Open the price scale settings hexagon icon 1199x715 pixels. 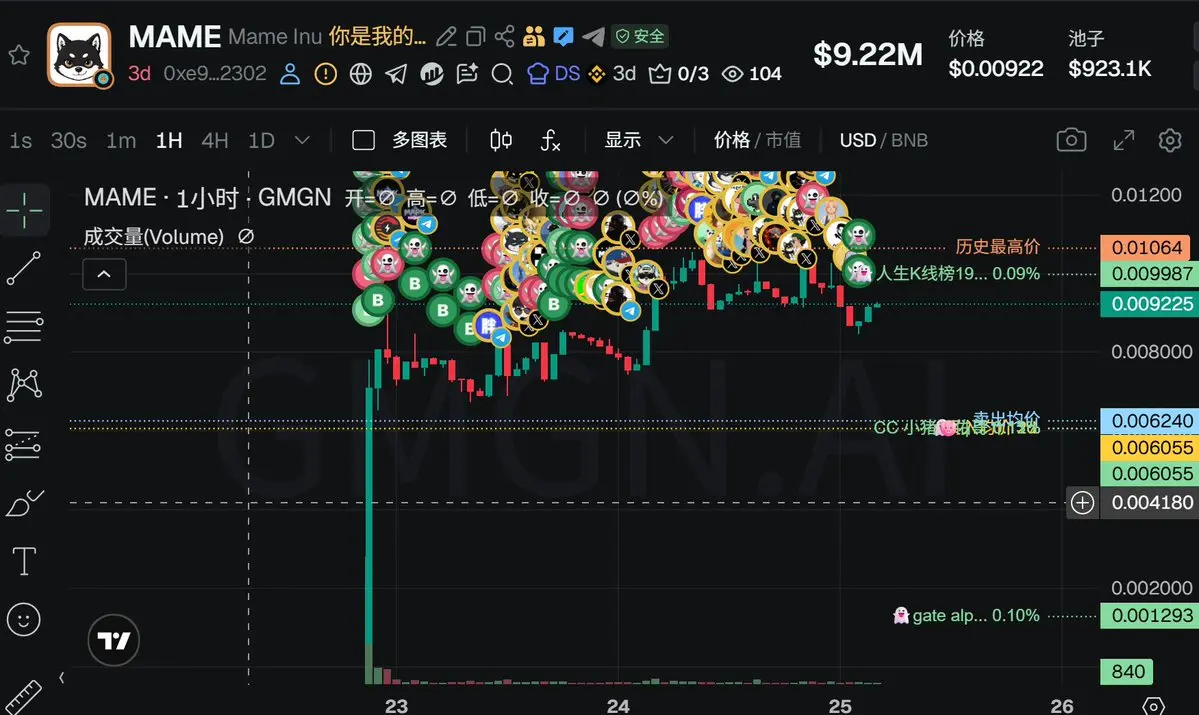[1153, 705]
